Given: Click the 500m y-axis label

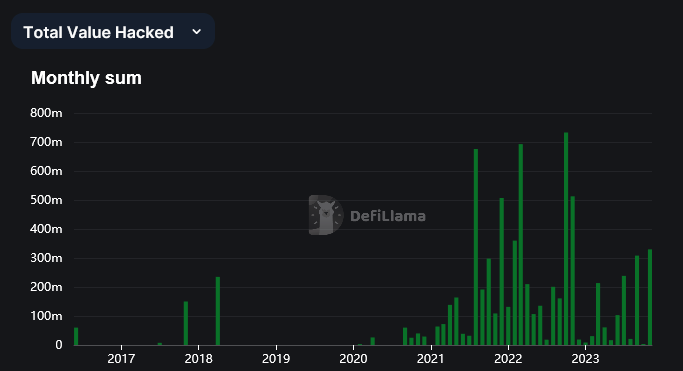Looking at the screenshot, I should [46, 200].
